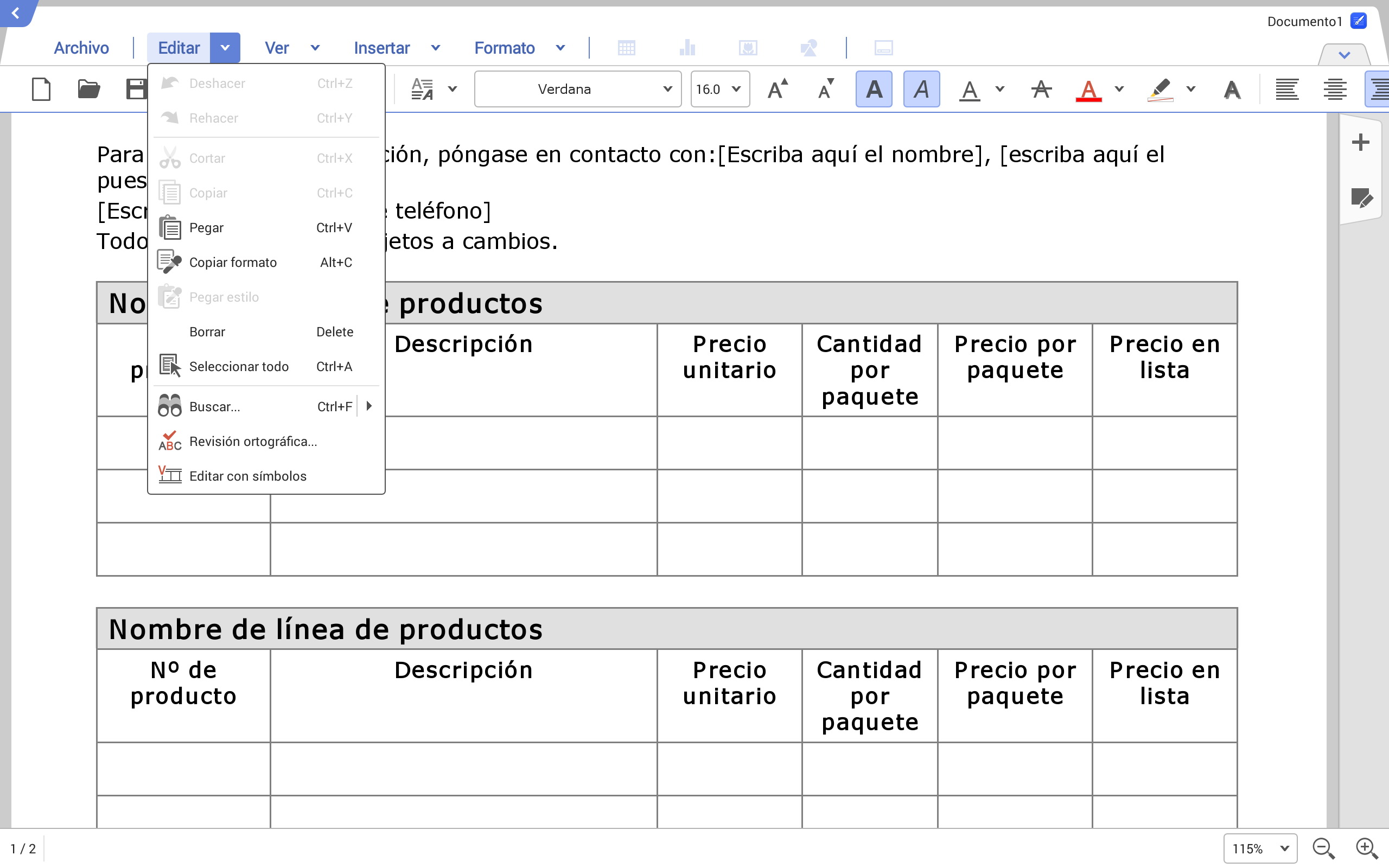Toggle italic formatting button

pos(921,89)
